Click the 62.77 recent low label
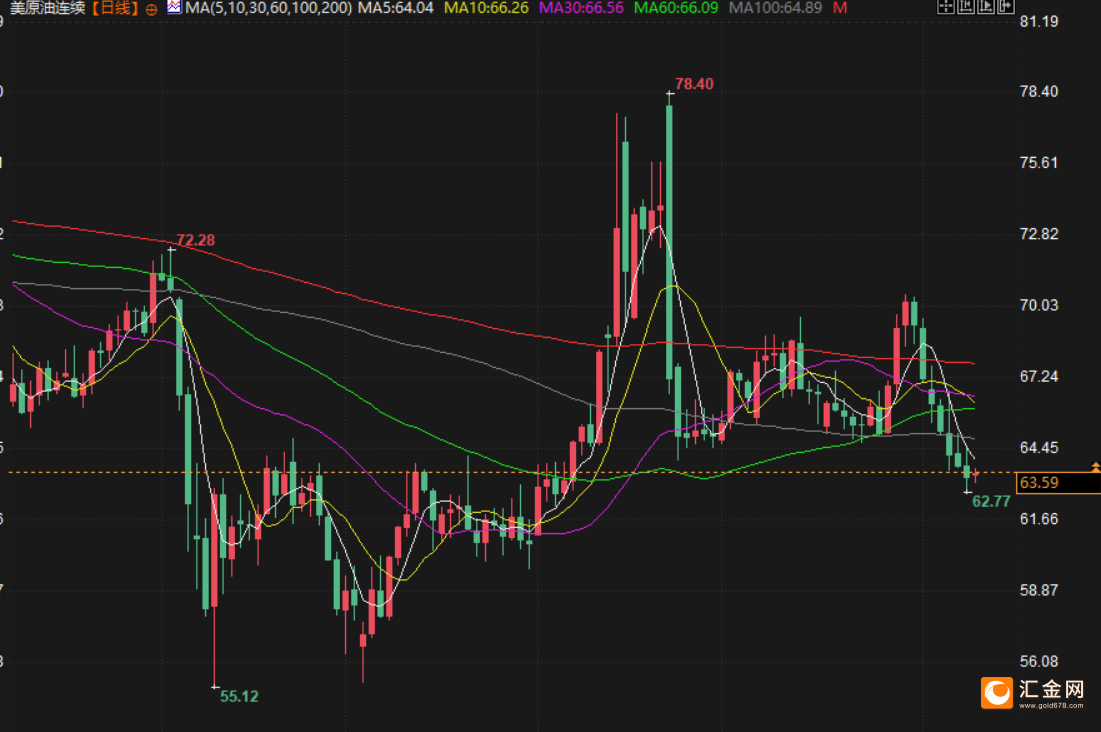Viewport: 1101px width, 732px height. [991, 501]
